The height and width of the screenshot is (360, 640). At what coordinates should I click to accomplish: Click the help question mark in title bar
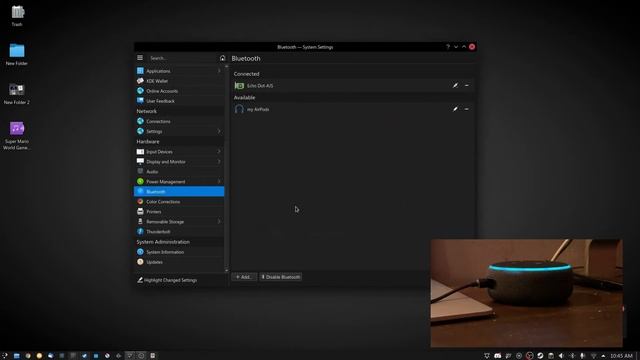click(448, 47)
